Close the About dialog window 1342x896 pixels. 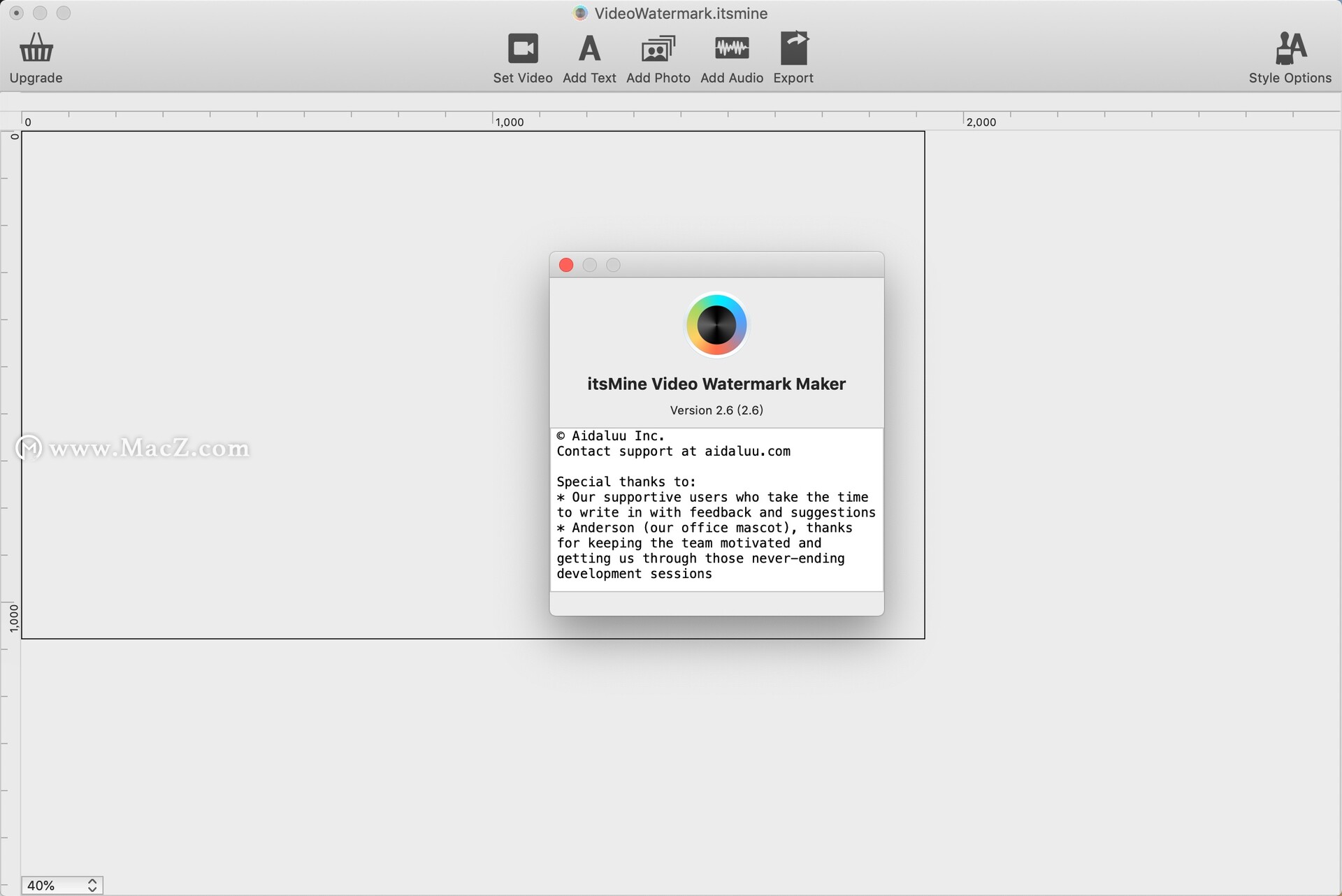[566, 264]
